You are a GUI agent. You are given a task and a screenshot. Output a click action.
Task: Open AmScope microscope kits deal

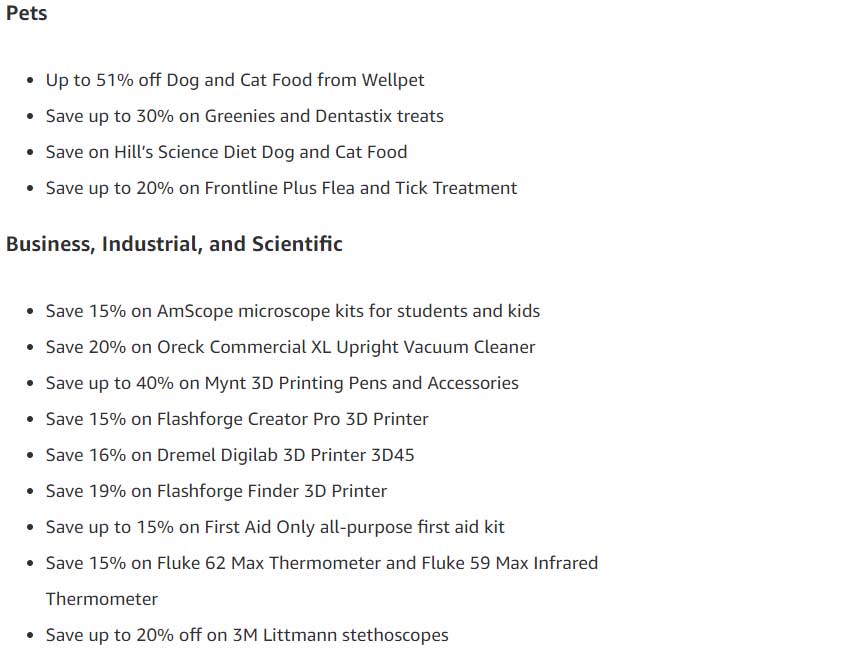[293, 311]
